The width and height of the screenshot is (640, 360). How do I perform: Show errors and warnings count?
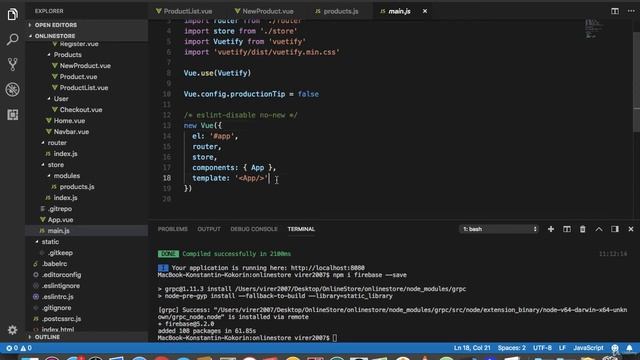[19, 348]
